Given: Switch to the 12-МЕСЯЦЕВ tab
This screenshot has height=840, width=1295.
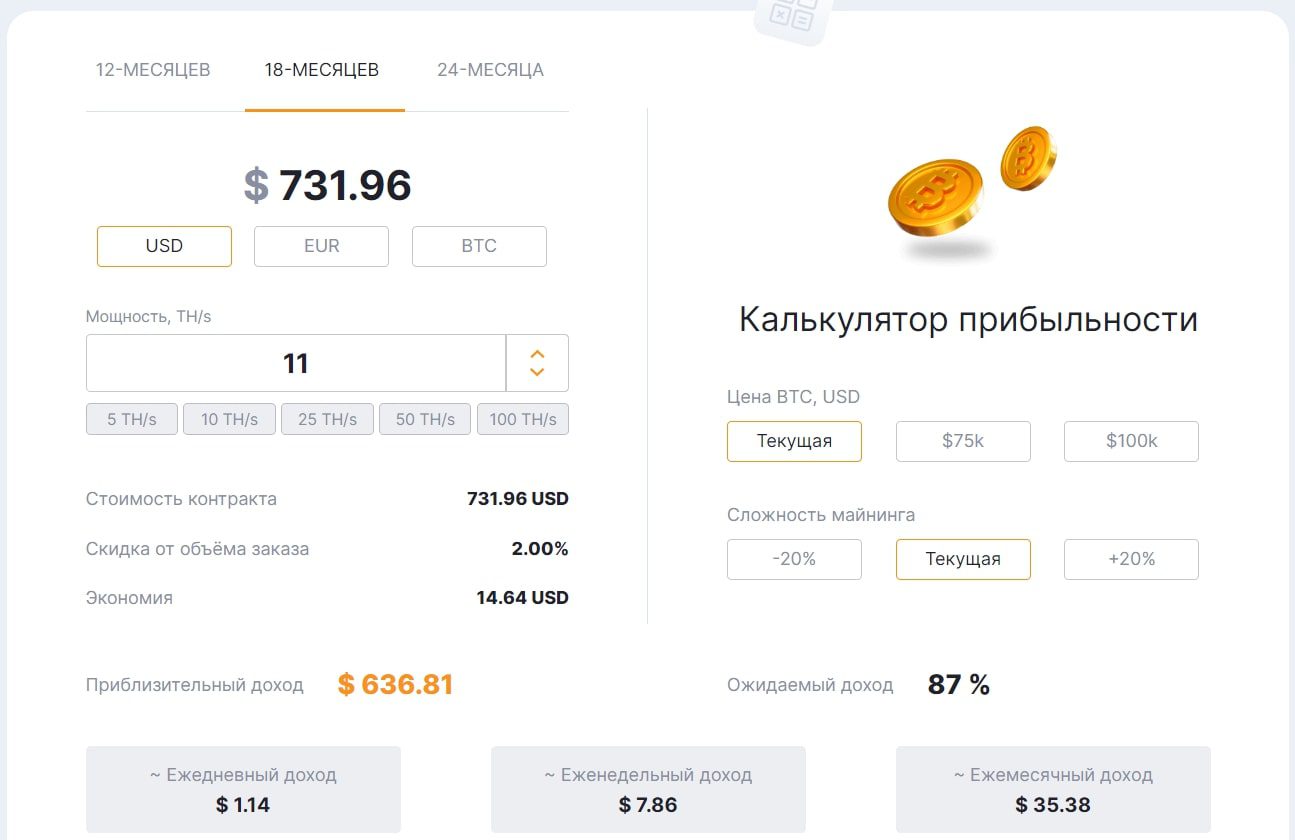Looking at the screenshot, I should pyautogui.click(x=153, y=70).
